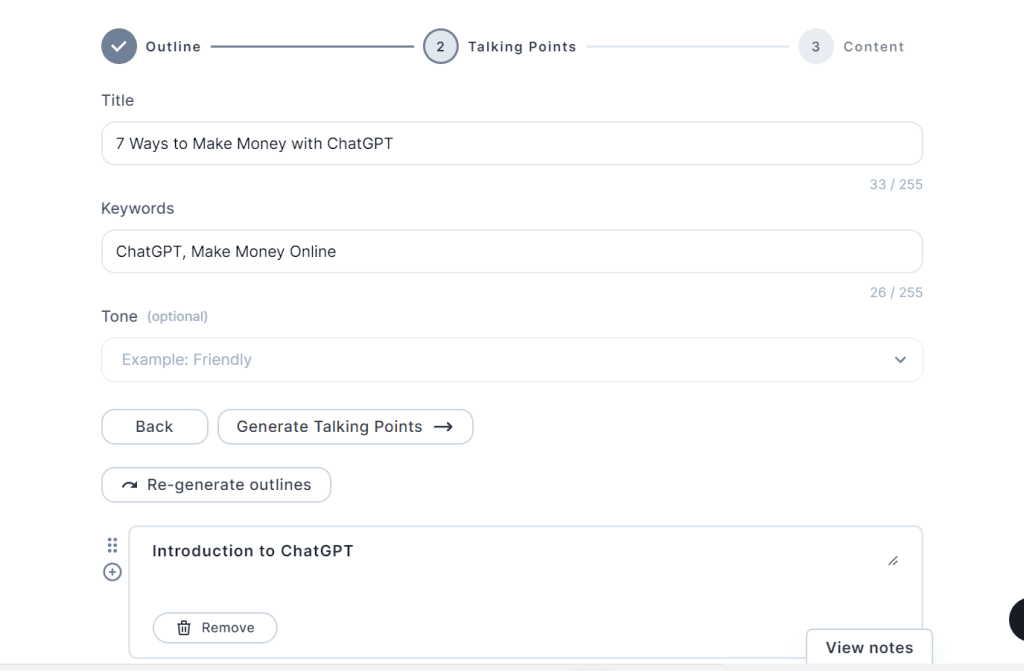Click the Back button

[155, 427]
